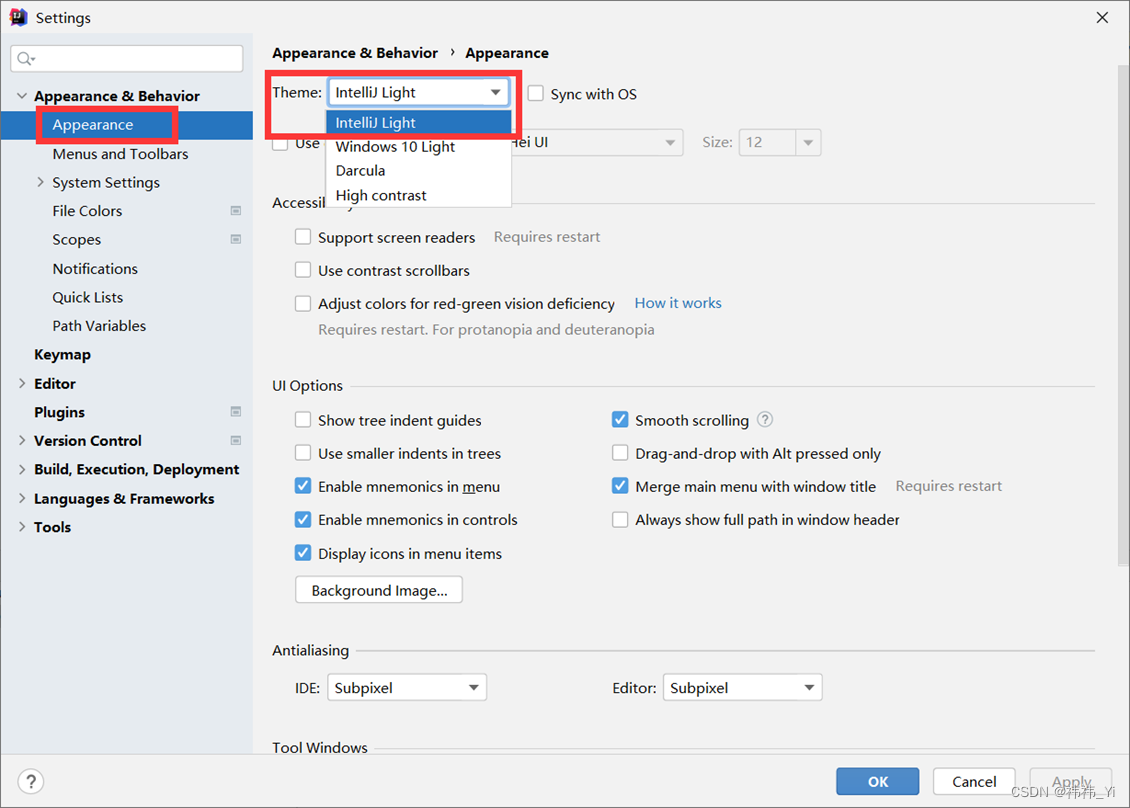The image size is (1130, 808).
Task: Expand the Version Control node
Action: pos(22,440)
